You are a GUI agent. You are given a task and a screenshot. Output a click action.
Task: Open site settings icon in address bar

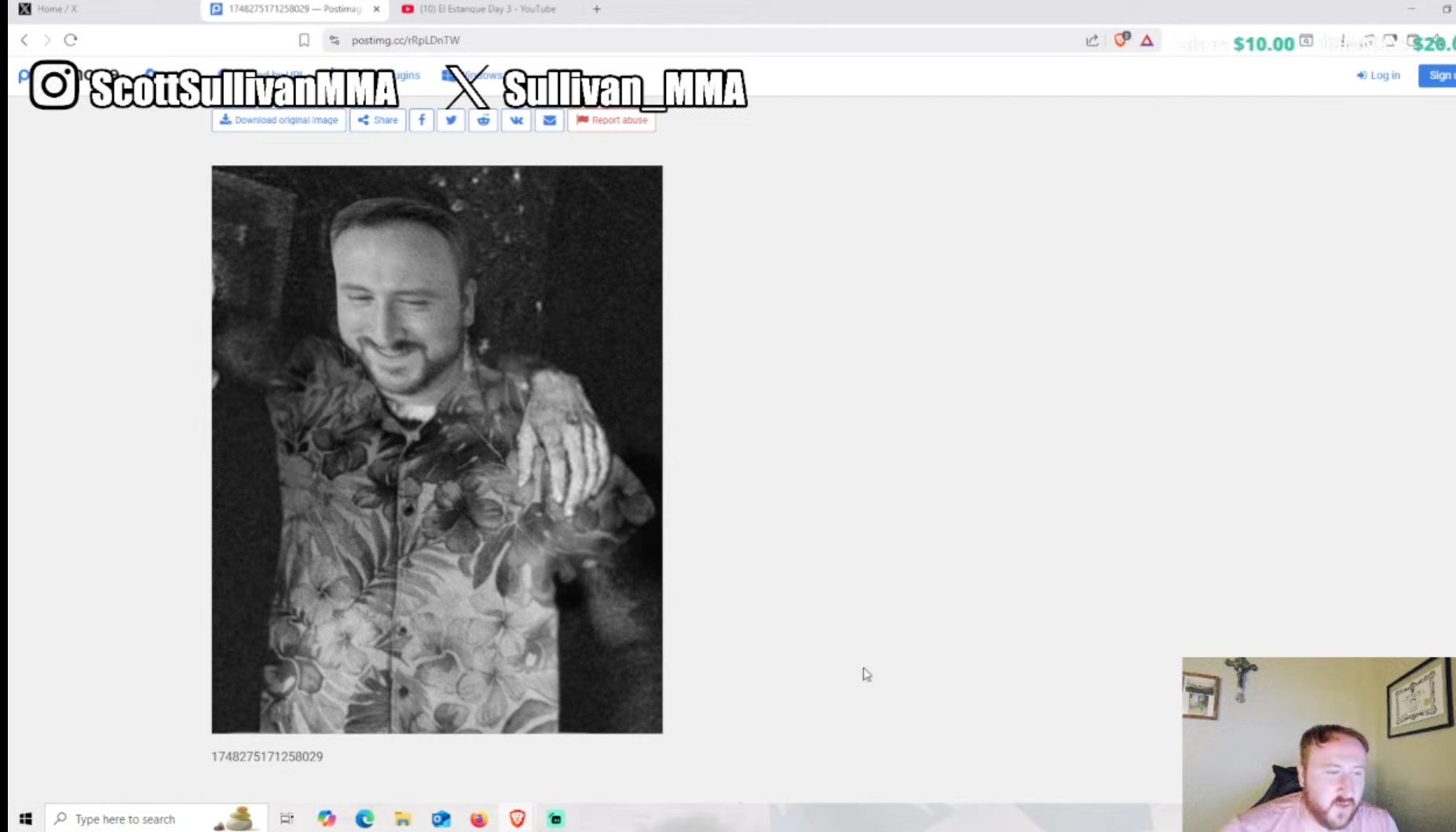(335, 40)
